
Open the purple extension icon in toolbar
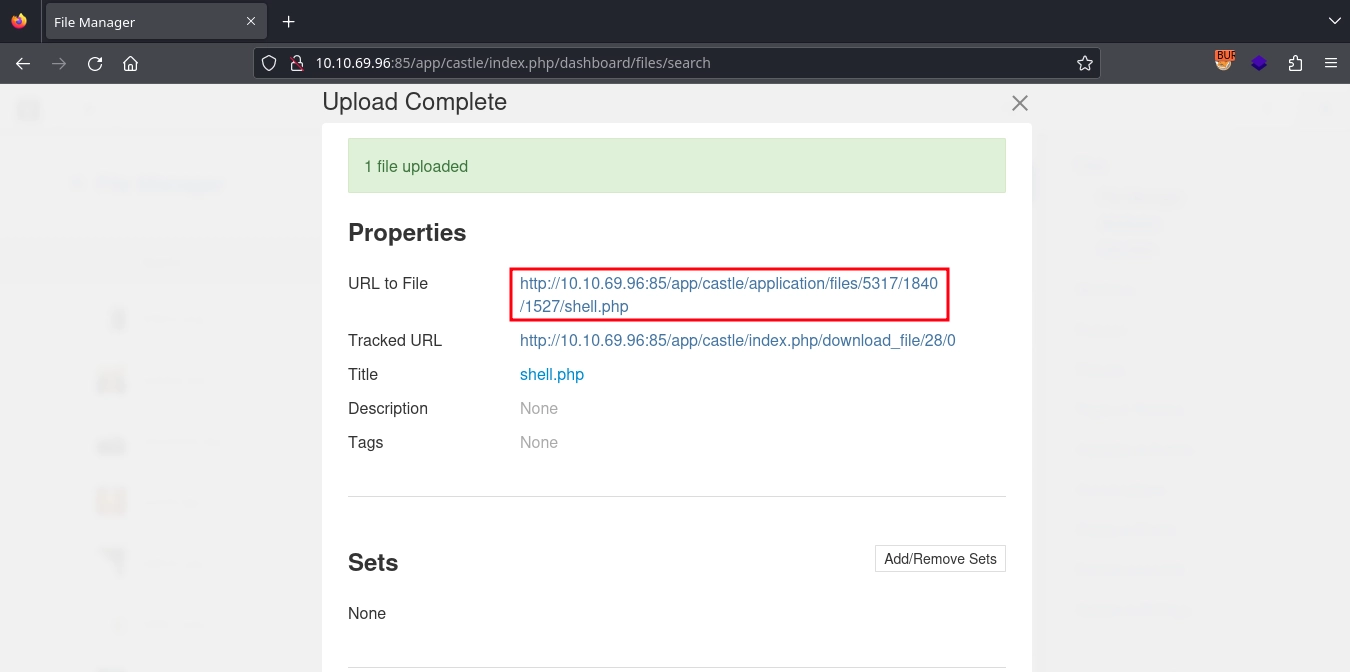1259,63
